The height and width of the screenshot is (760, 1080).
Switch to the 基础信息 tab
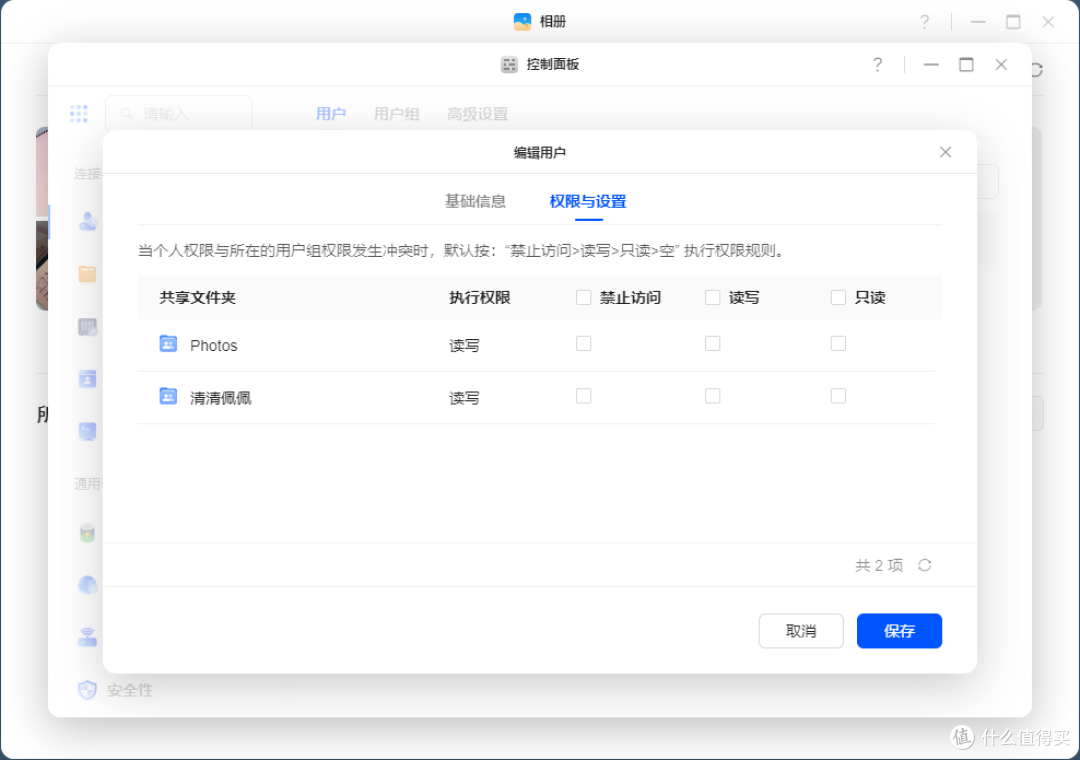(475, 201)
